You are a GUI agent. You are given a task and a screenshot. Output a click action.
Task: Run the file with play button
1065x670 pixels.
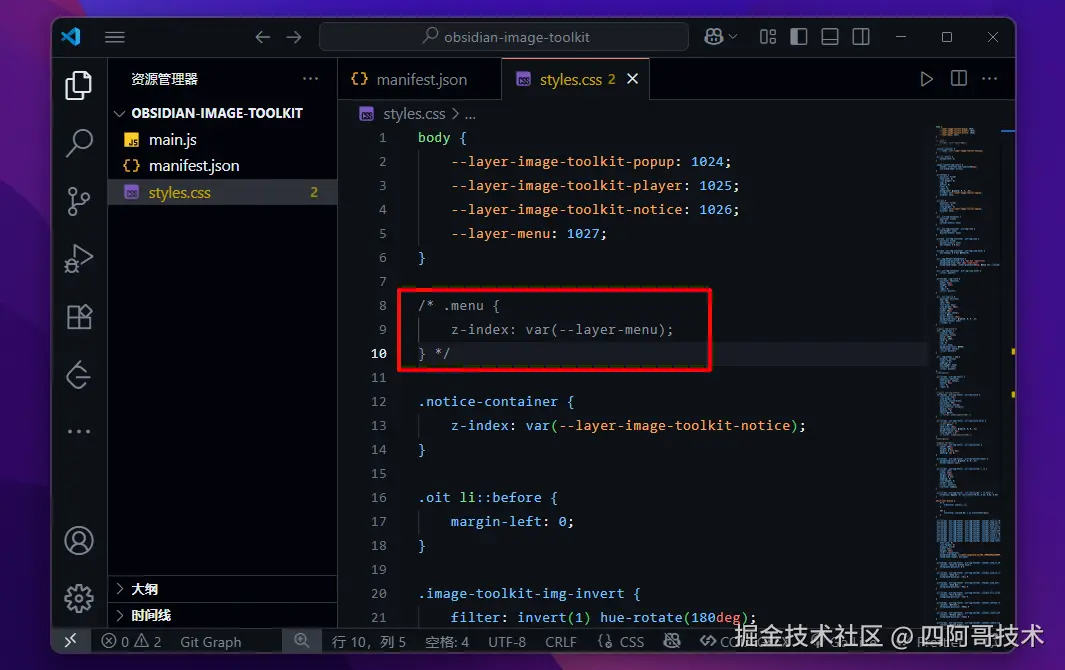coord(926,79)
